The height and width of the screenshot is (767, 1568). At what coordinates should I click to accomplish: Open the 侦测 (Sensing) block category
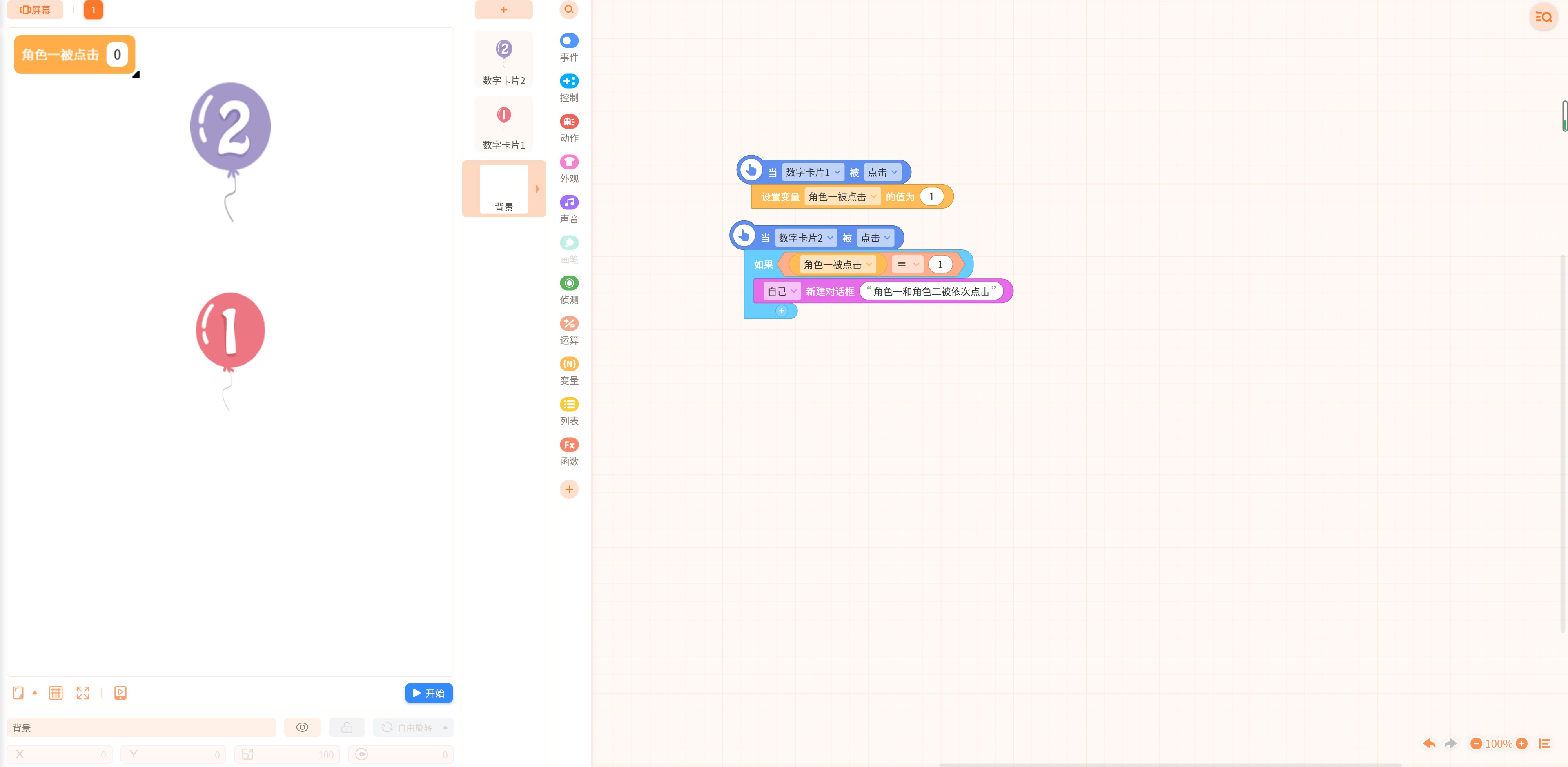568,290
